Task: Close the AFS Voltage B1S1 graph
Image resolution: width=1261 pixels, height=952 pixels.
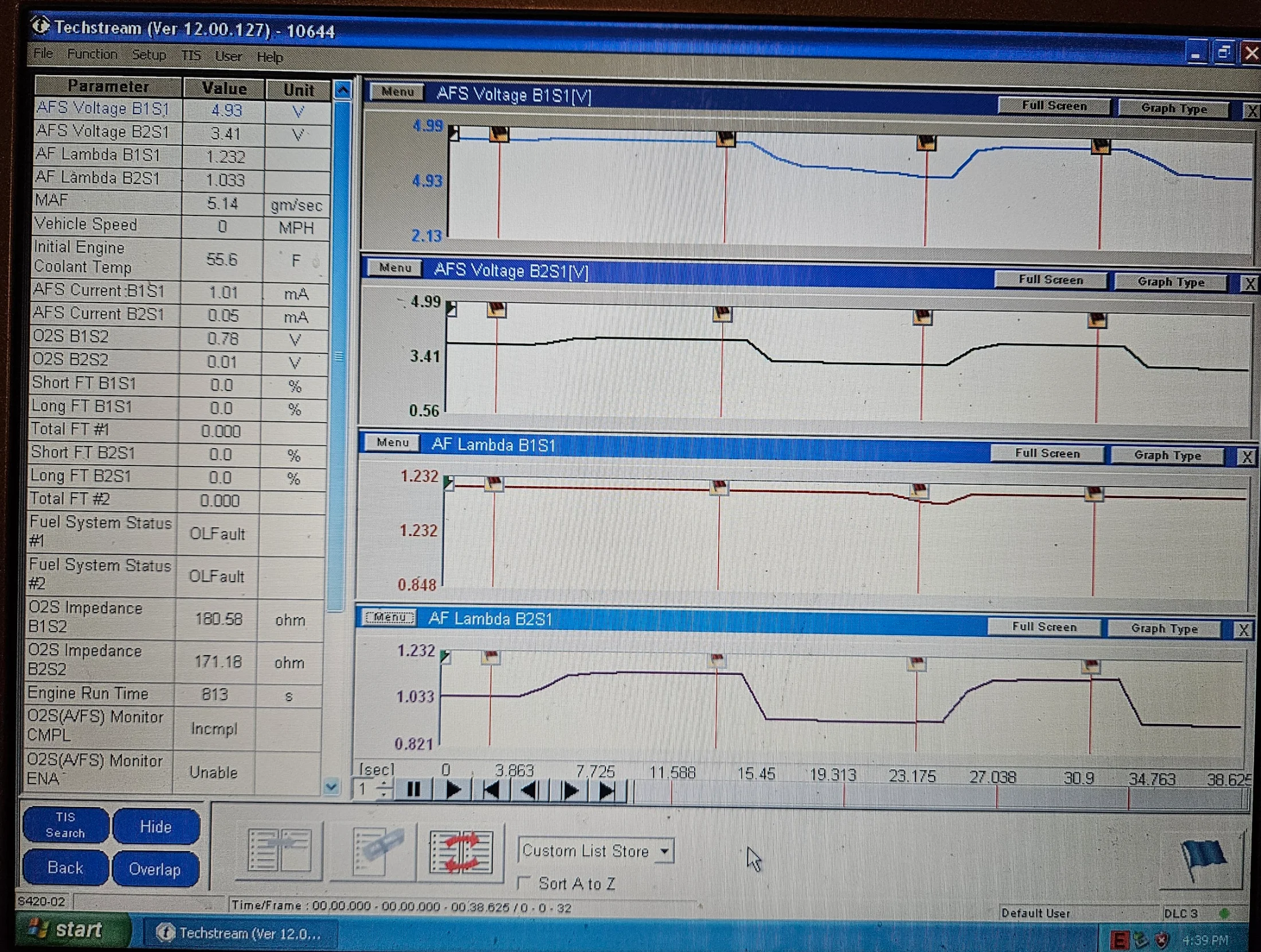Action: click(x=1252, y=111)
